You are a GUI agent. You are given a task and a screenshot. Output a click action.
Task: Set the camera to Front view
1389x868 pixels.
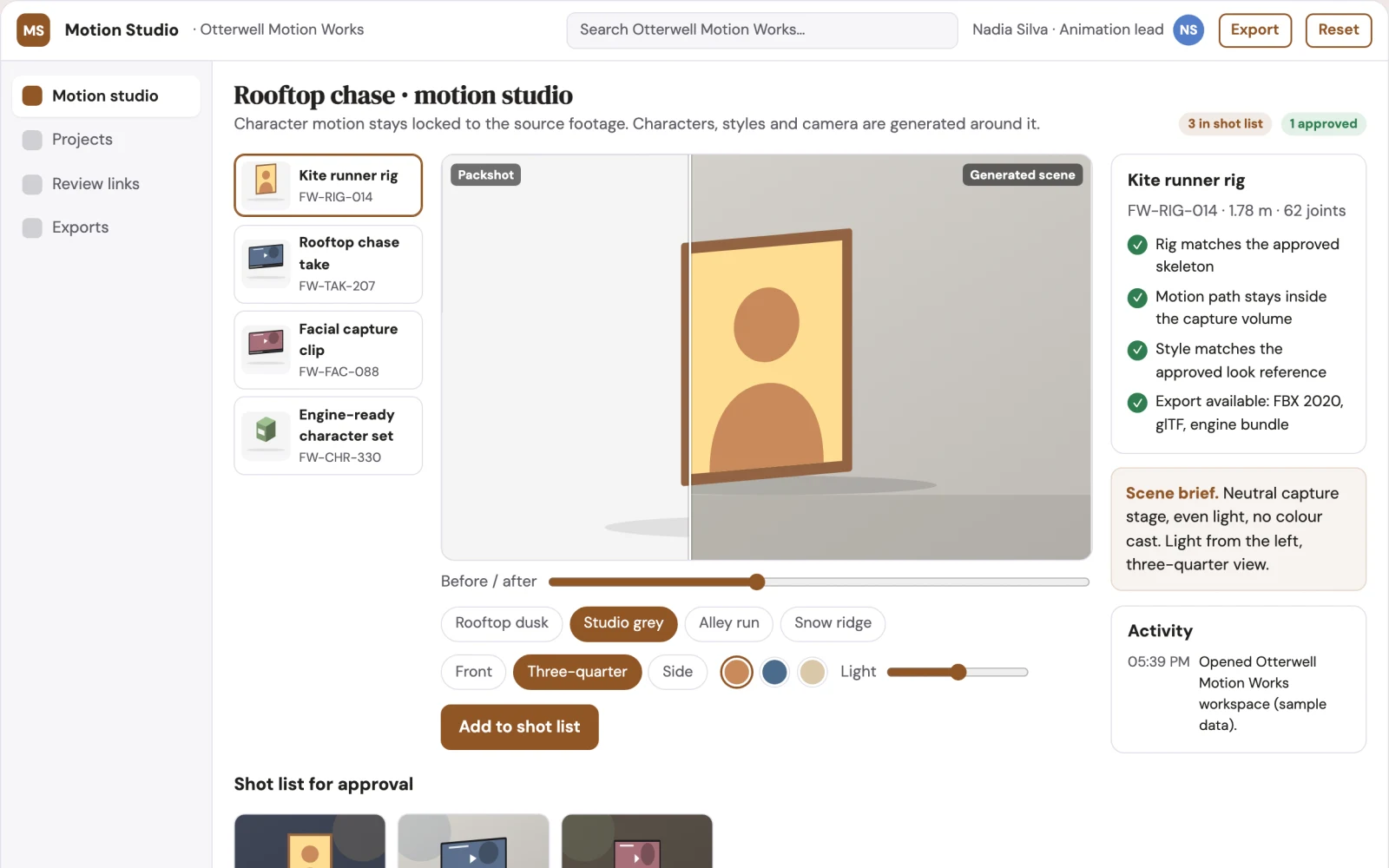pos(473,672)
